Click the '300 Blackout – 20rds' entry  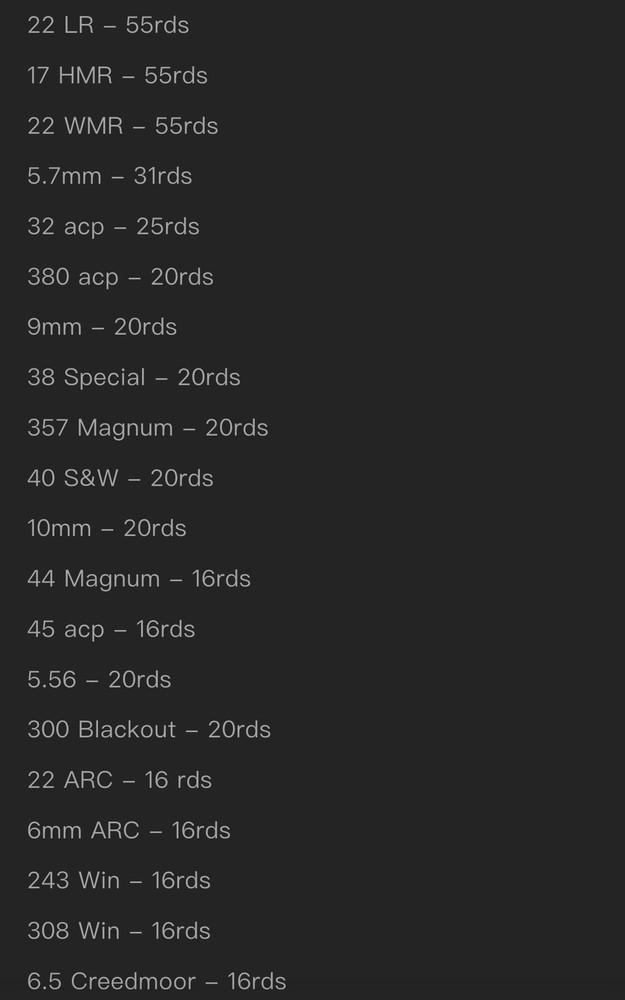tap(149, 730)
